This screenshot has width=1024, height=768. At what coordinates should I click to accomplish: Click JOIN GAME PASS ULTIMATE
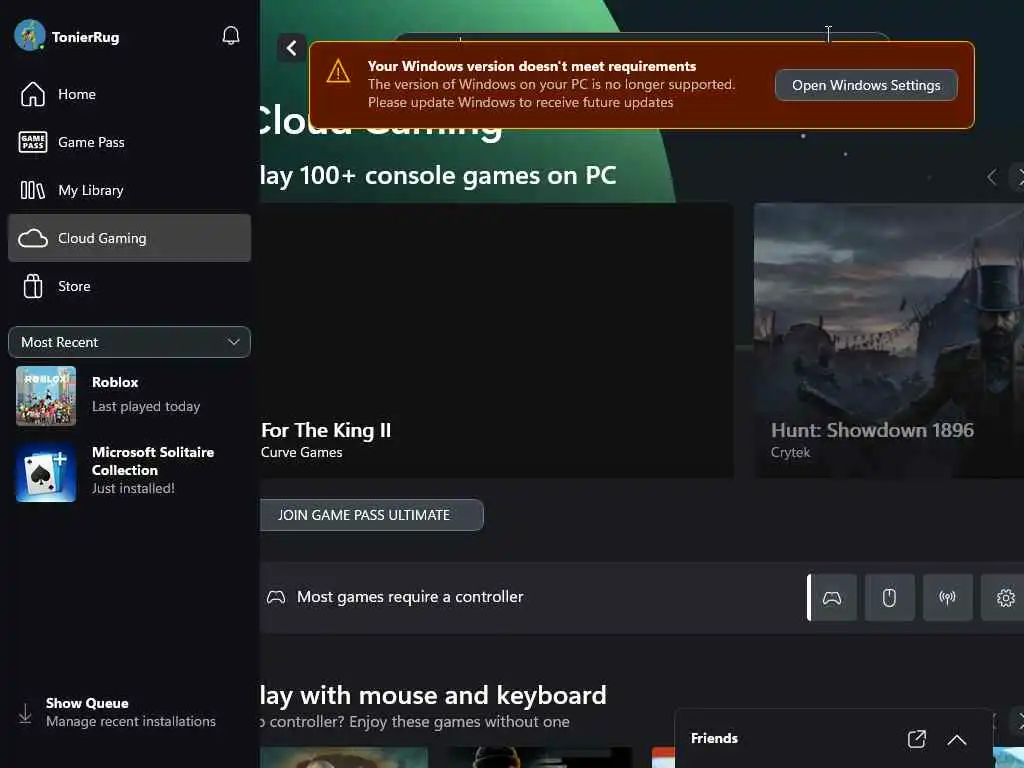[372, 515]
